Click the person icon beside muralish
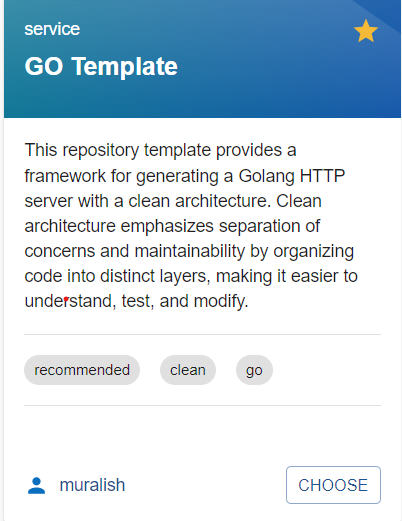Viewport: 402px width, 521px height. pos(36,485)
